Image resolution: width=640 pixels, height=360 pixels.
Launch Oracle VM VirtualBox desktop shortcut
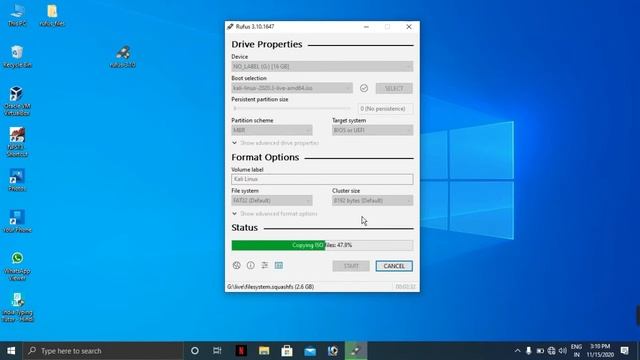tap(17, 101)
